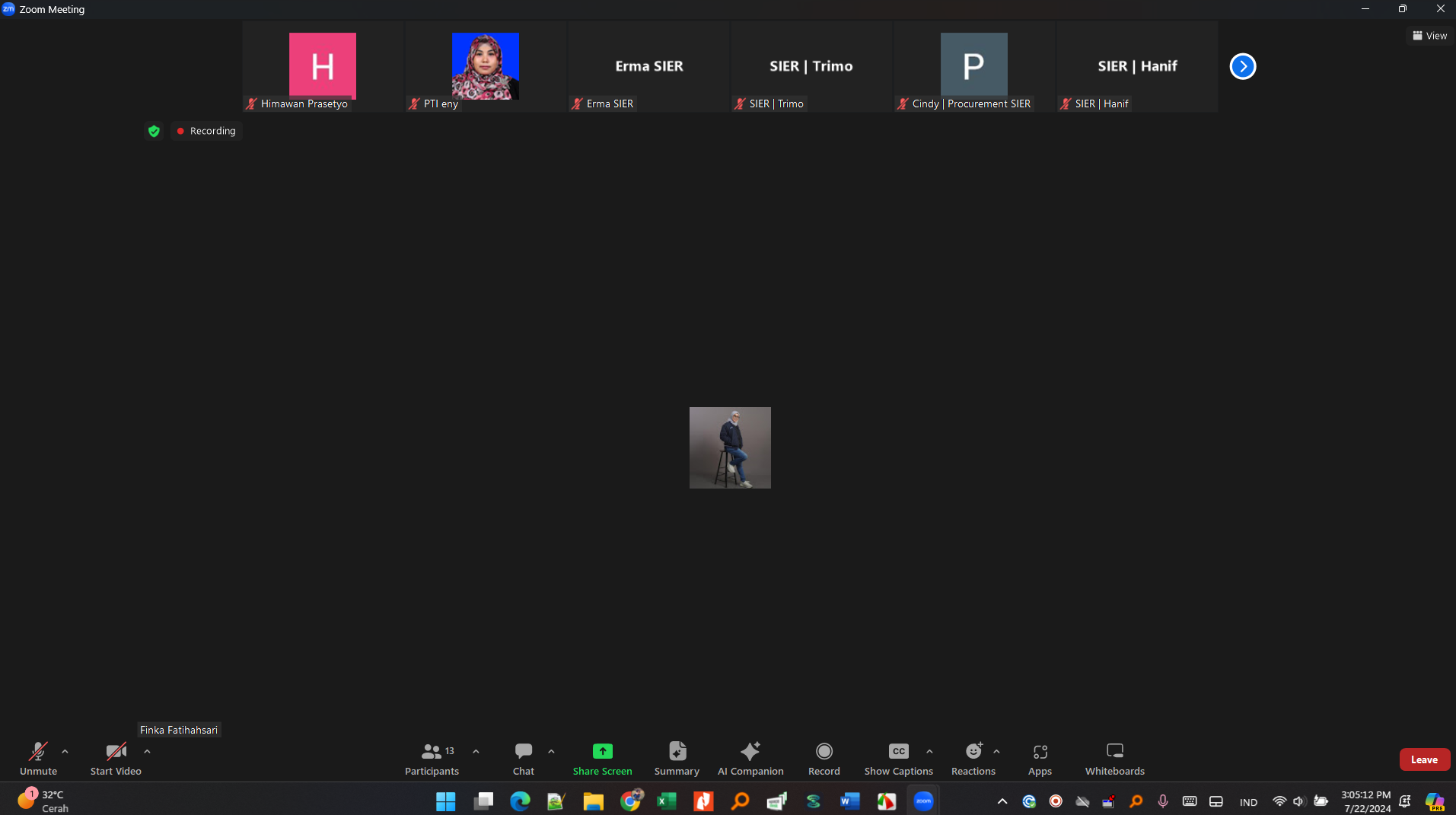The height and width of the screenshot is (815, 1456).
Task: Open the Chat panel
Action: pos(523,758)
